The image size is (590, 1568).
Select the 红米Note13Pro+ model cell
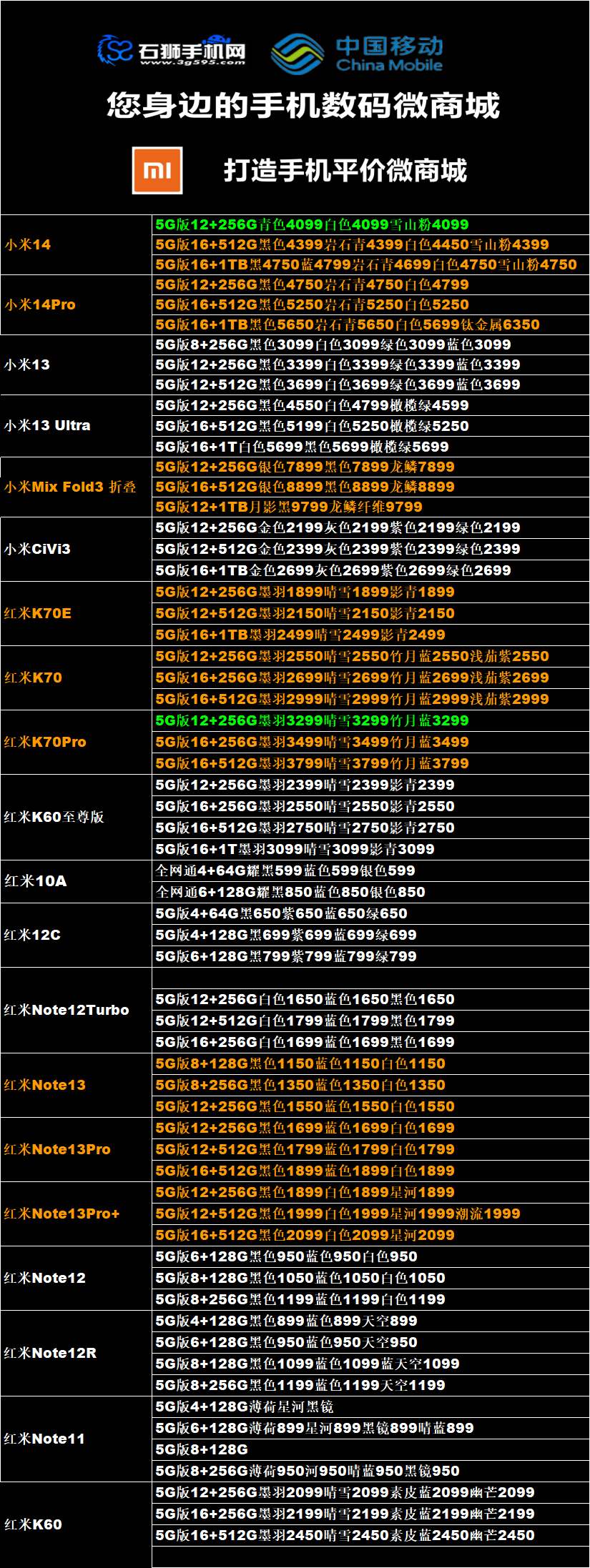pyautogui.click(x=77, y=1214)
